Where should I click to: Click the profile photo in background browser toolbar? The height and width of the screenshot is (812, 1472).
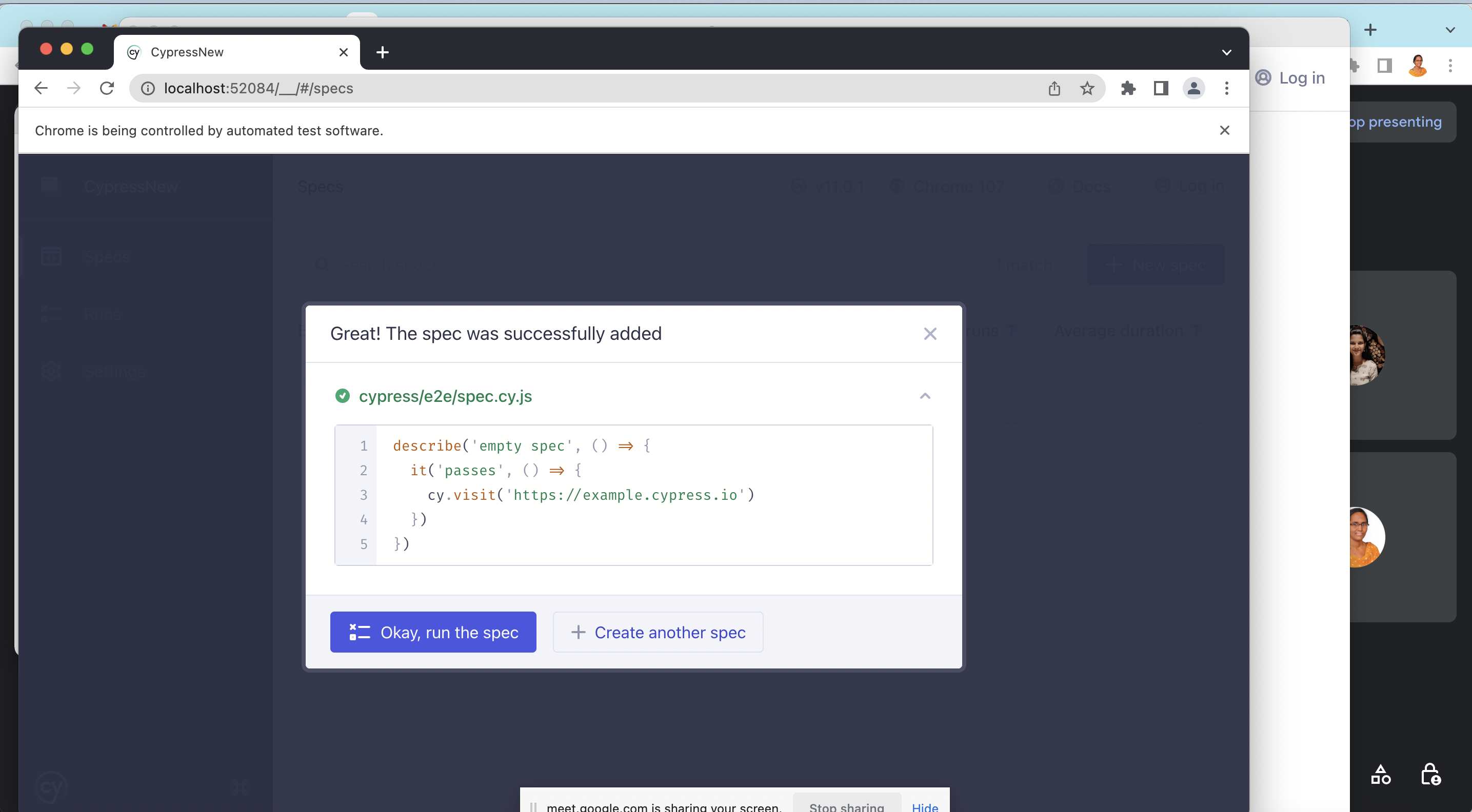pos(1418,66)
